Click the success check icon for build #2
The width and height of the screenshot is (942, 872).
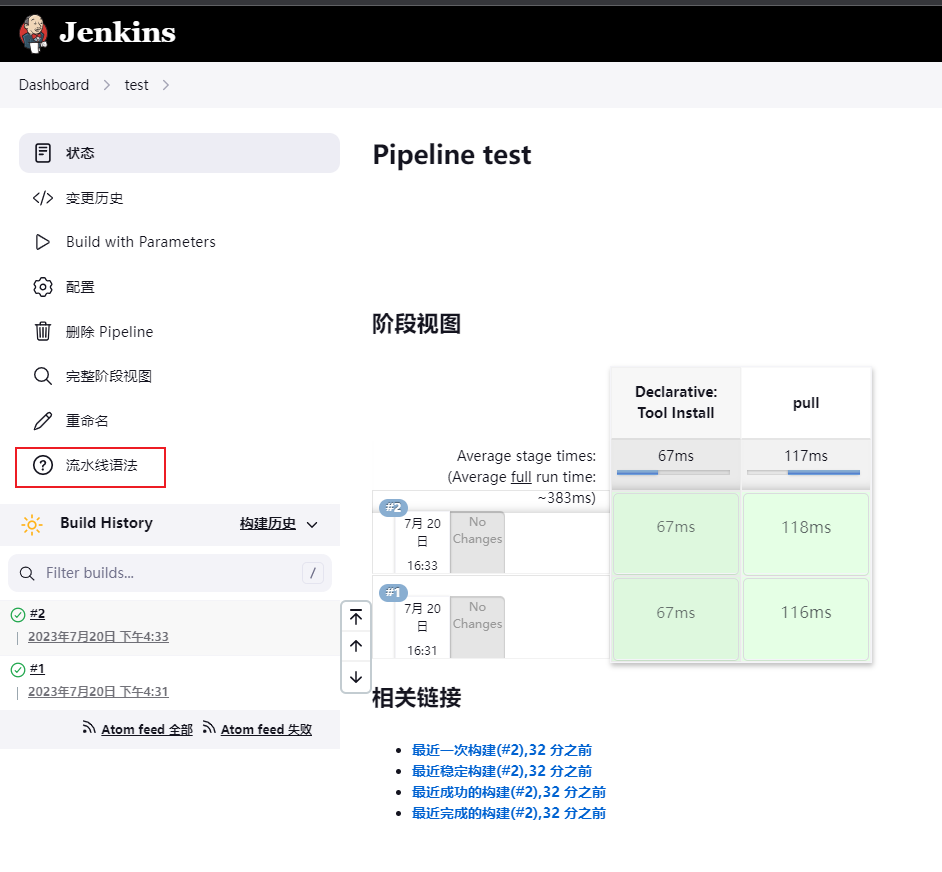point(18,614)
